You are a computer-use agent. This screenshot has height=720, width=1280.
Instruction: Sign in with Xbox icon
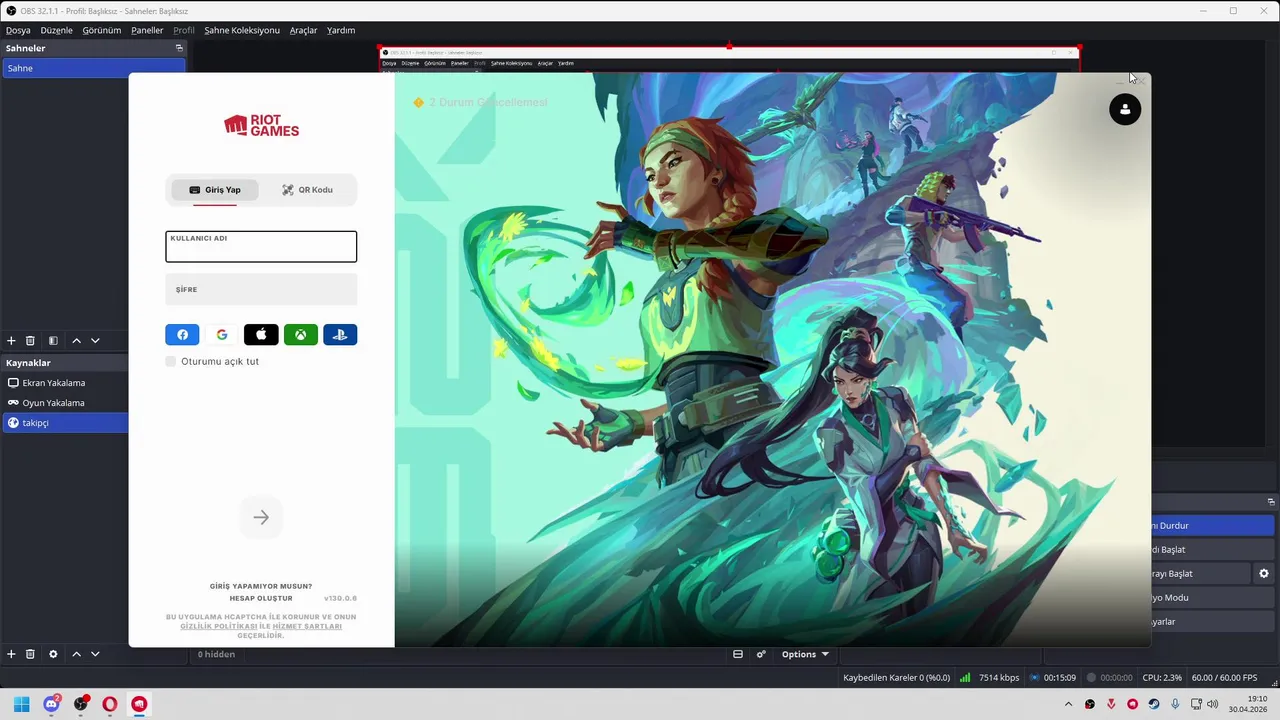[300, 335]
